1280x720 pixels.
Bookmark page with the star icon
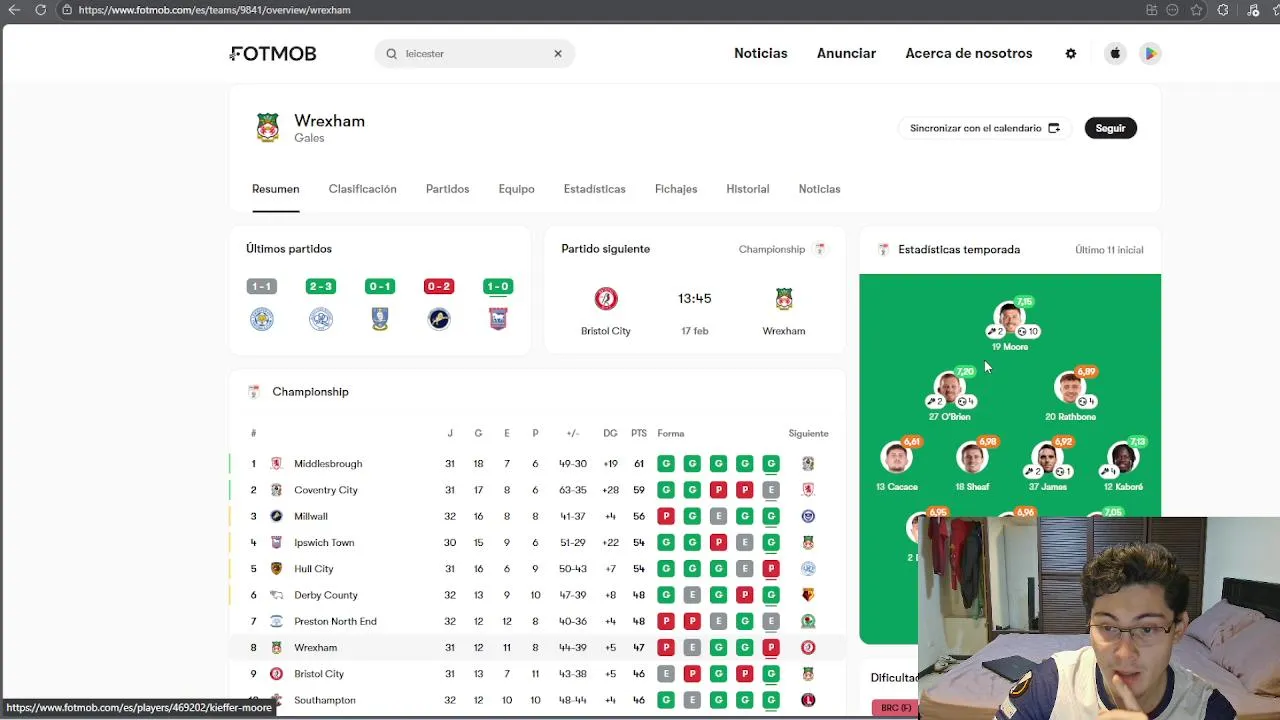coord(1196,10)
